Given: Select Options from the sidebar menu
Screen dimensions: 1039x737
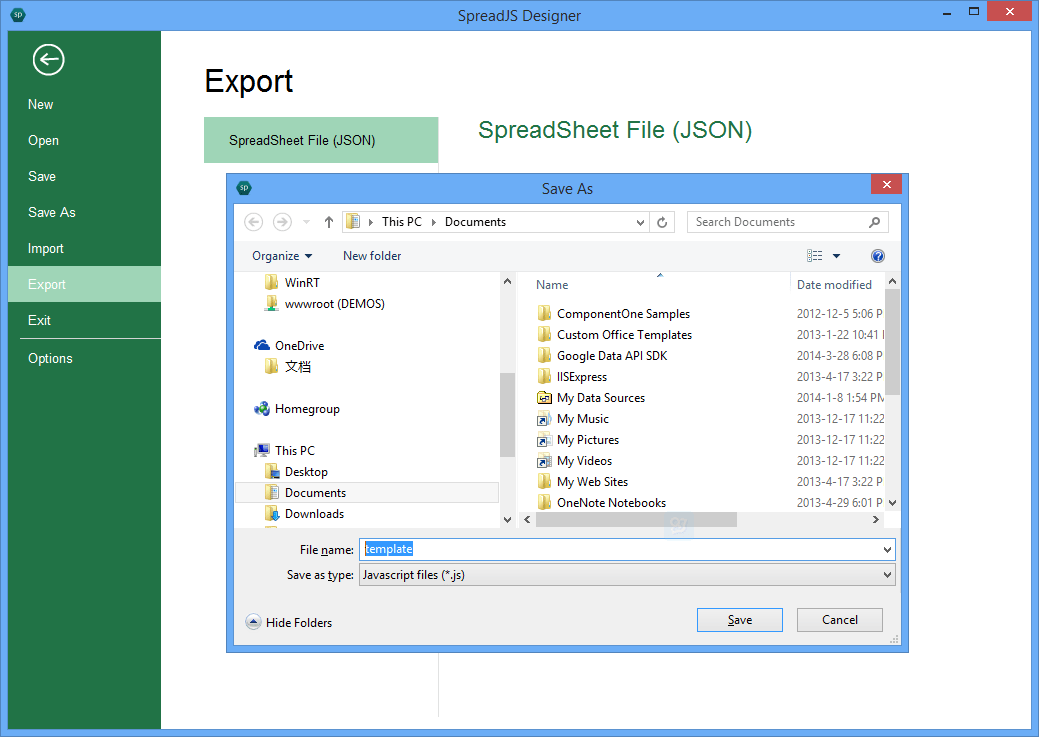Looking at the screenshot, I should pos(50,358).
